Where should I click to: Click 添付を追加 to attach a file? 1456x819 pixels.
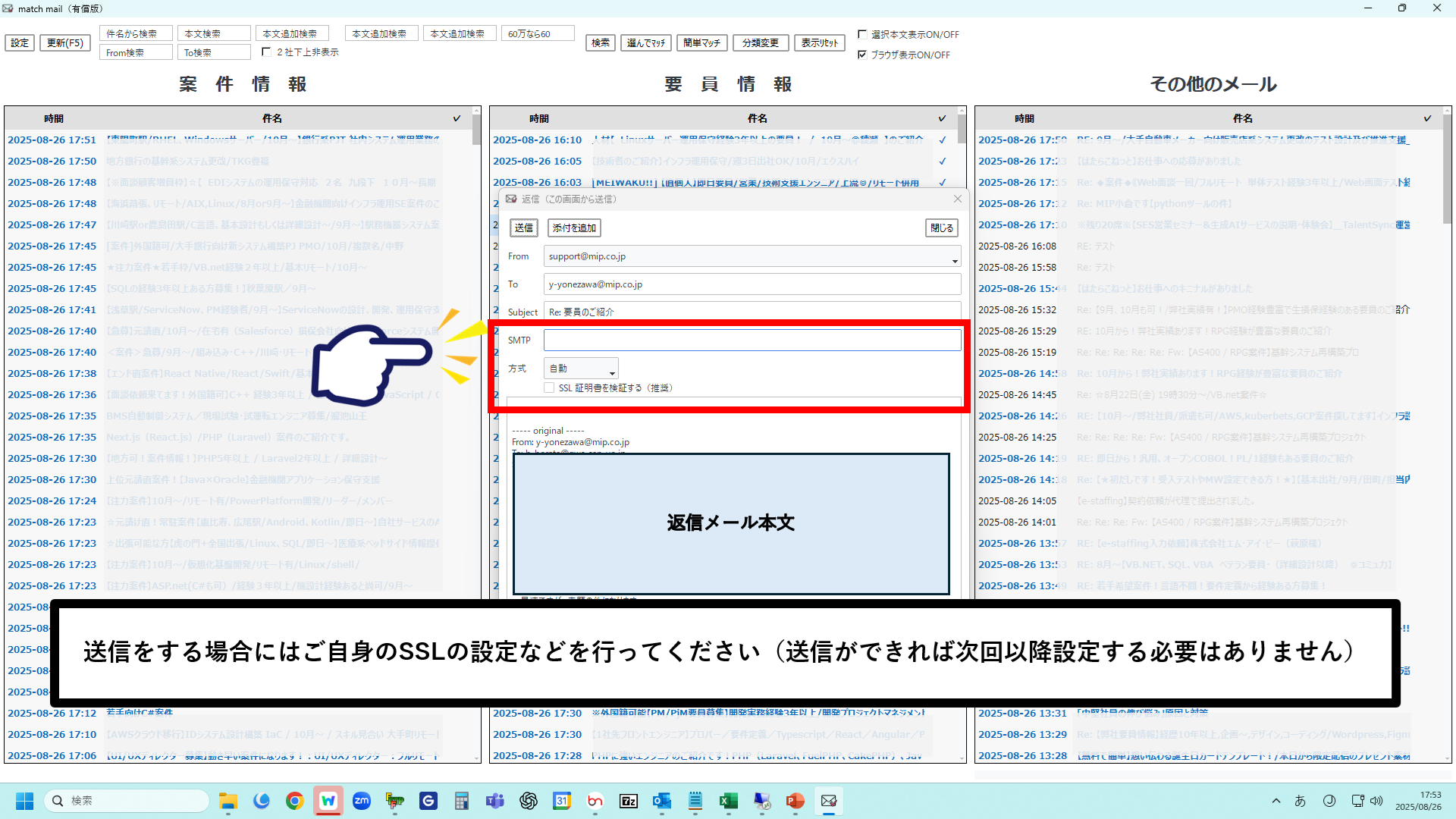click(x=574, y=227)
